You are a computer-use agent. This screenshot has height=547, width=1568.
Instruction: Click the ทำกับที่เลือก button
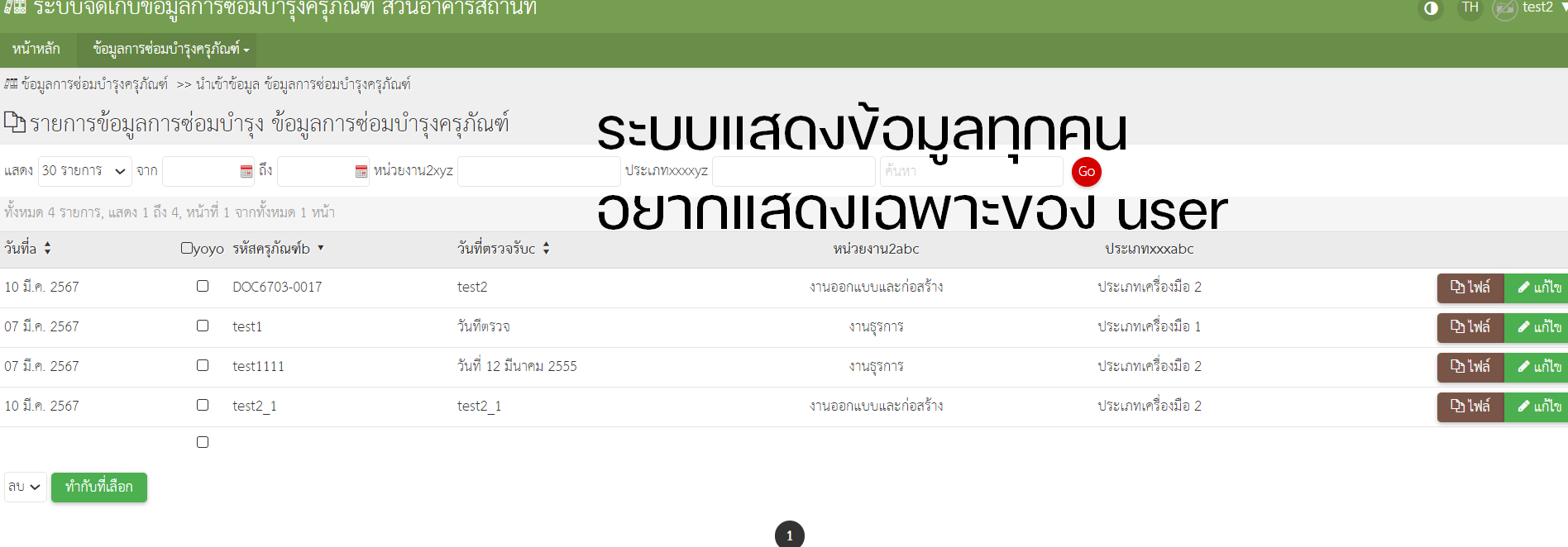click(x=98, y=487)
